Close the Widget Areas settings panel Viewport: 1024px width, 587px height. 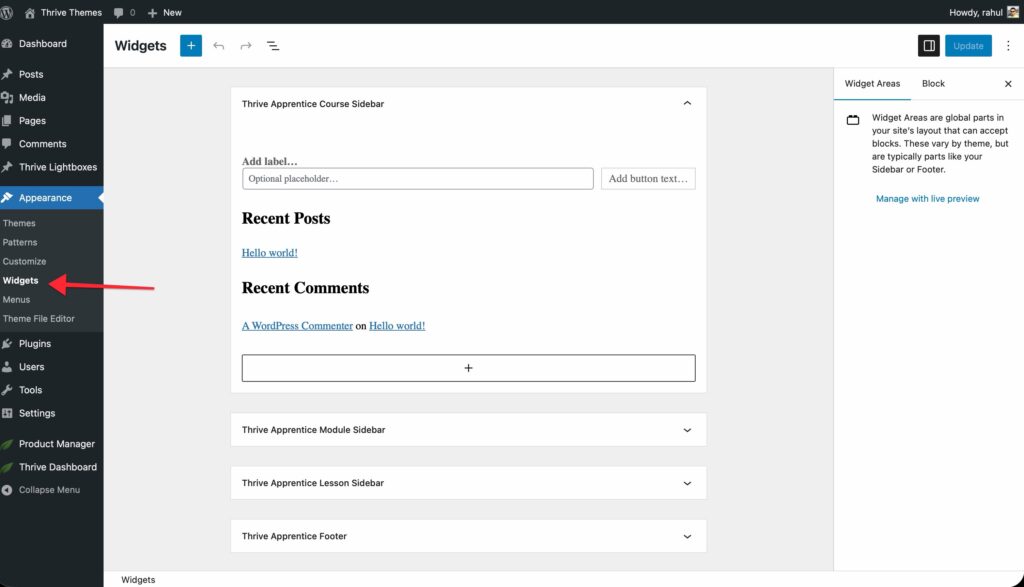pos(1008,84)
